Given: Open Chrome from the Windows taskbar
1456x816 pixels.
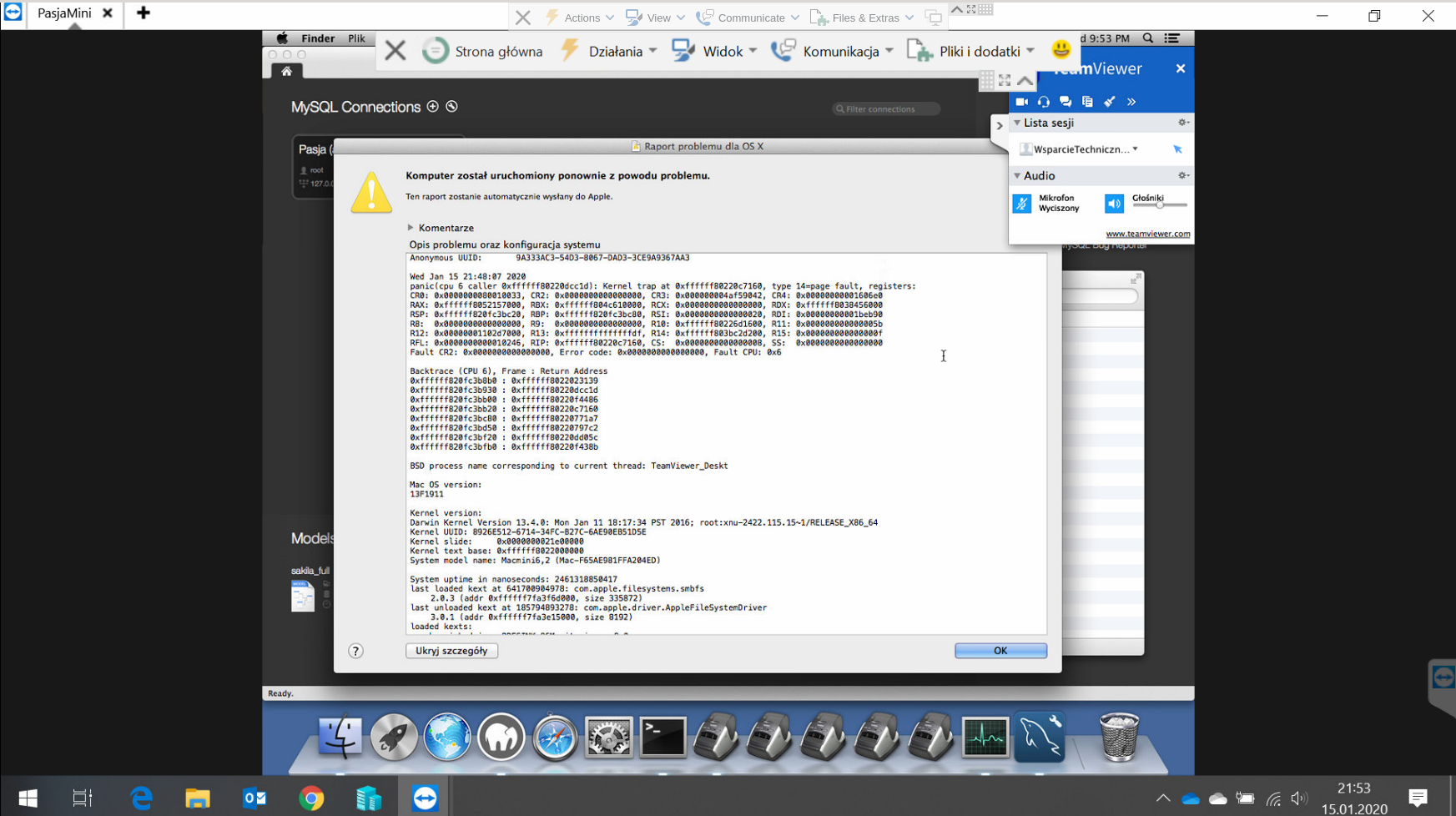Looking at the screenshot, I should coord(311,798).
